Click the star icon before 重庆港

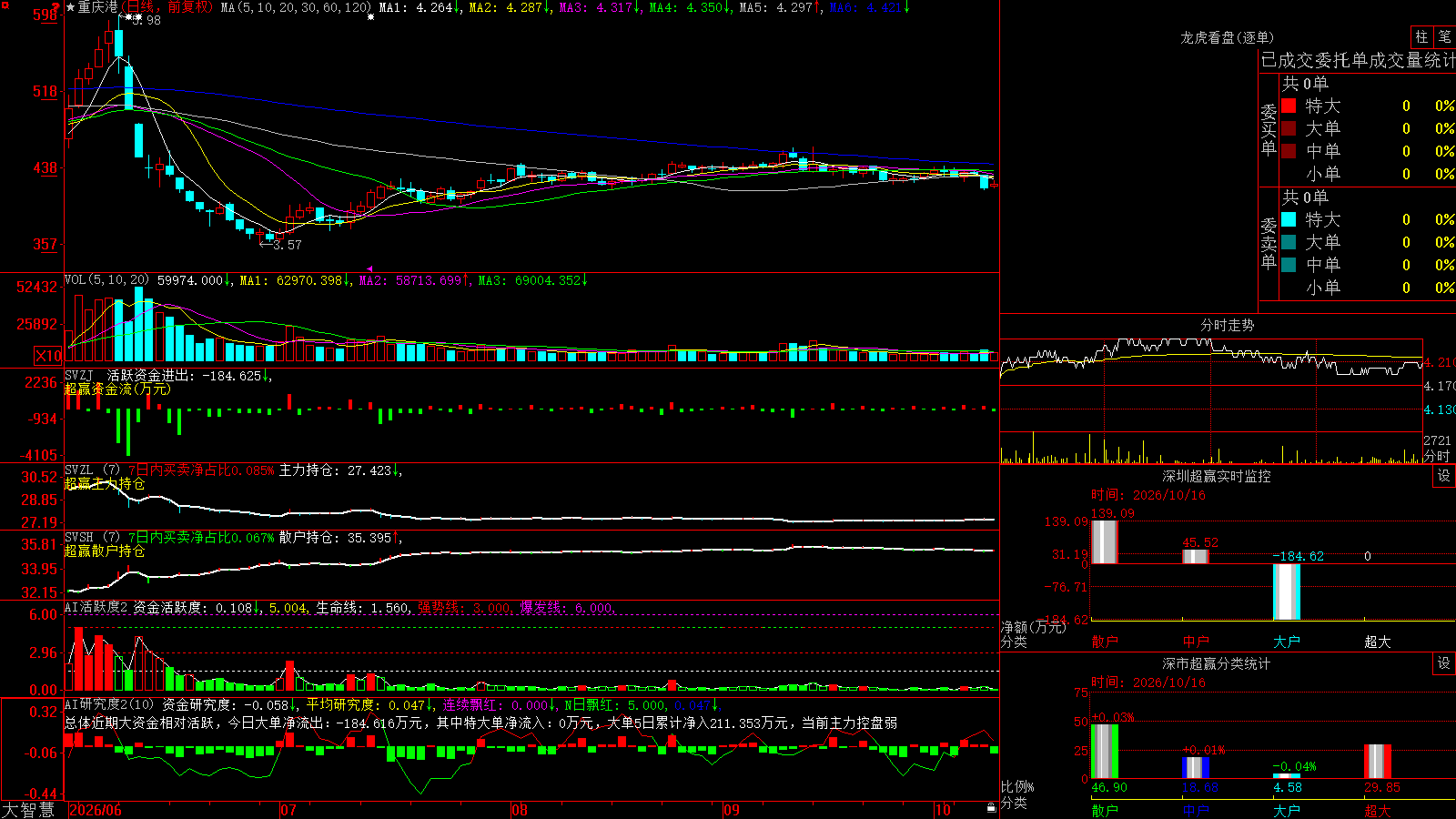tap(71, 7)
